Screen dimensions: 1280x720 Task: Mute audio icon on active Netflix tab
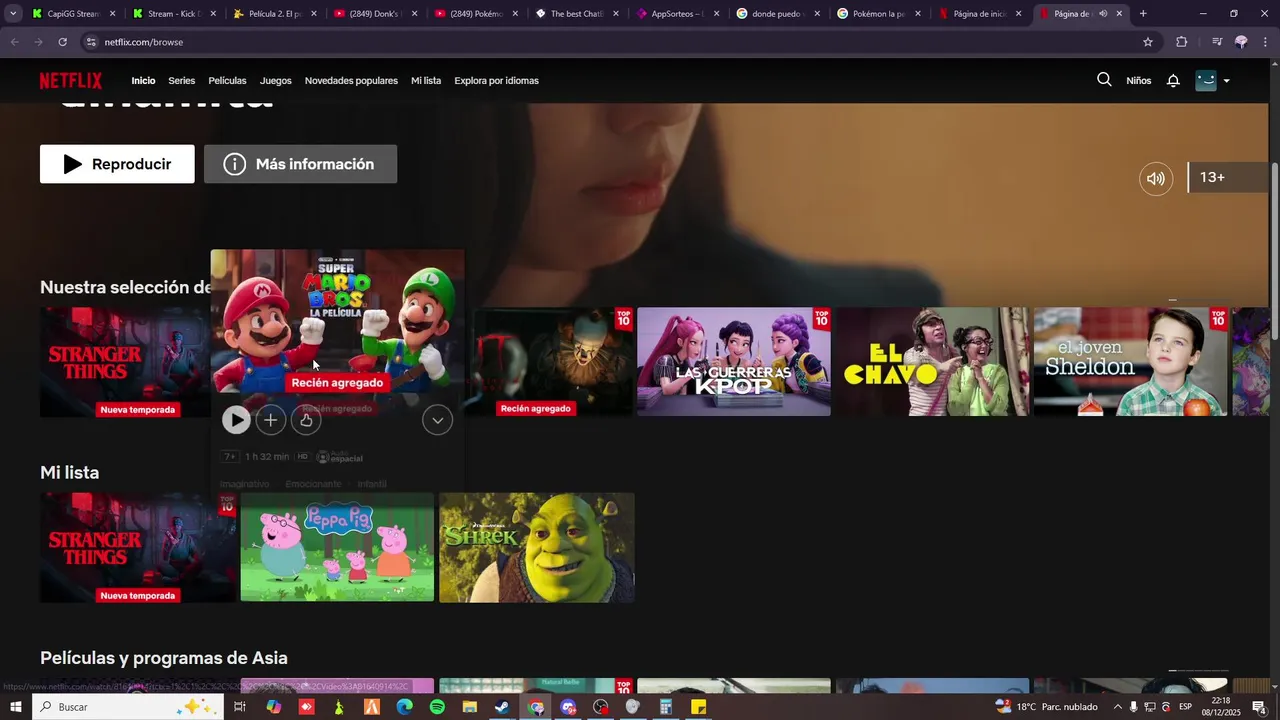(1103, 14)
